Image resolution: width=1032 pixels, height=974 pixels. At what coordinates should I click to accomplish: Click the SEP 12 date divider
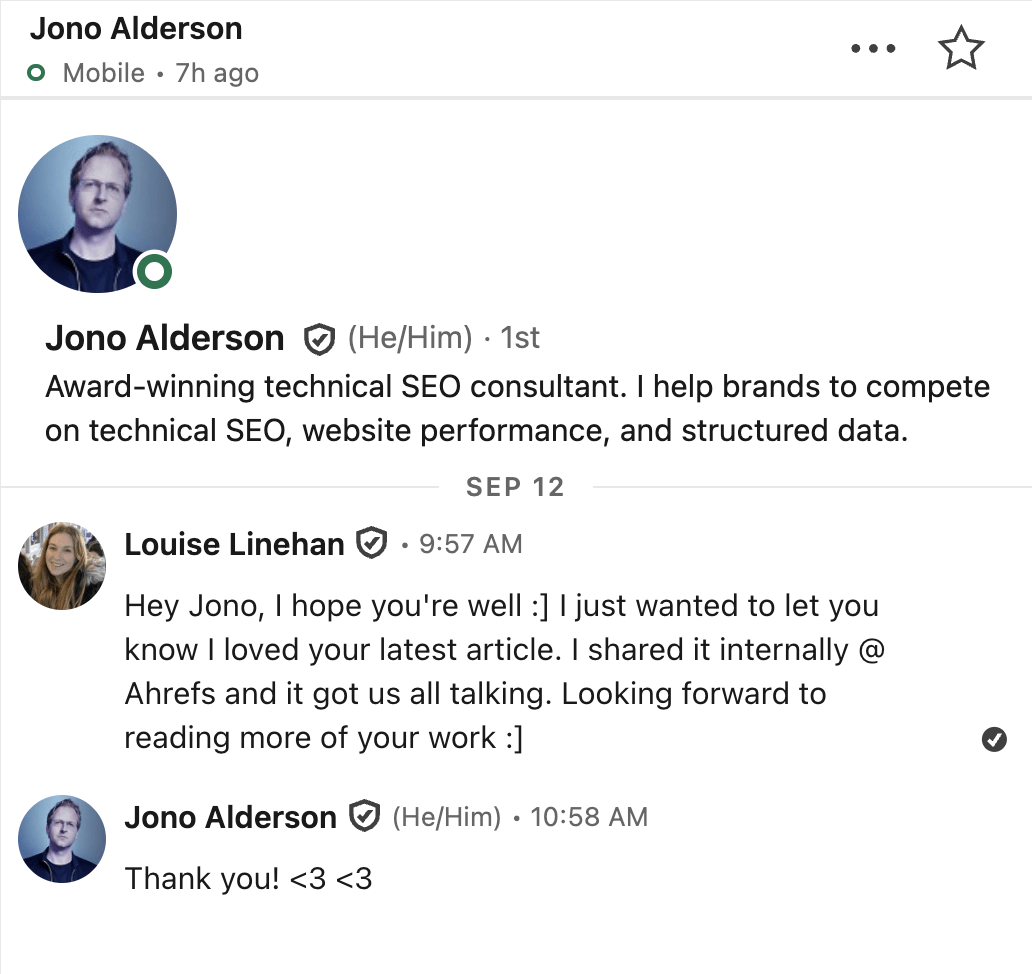click(x=514, y=487)
